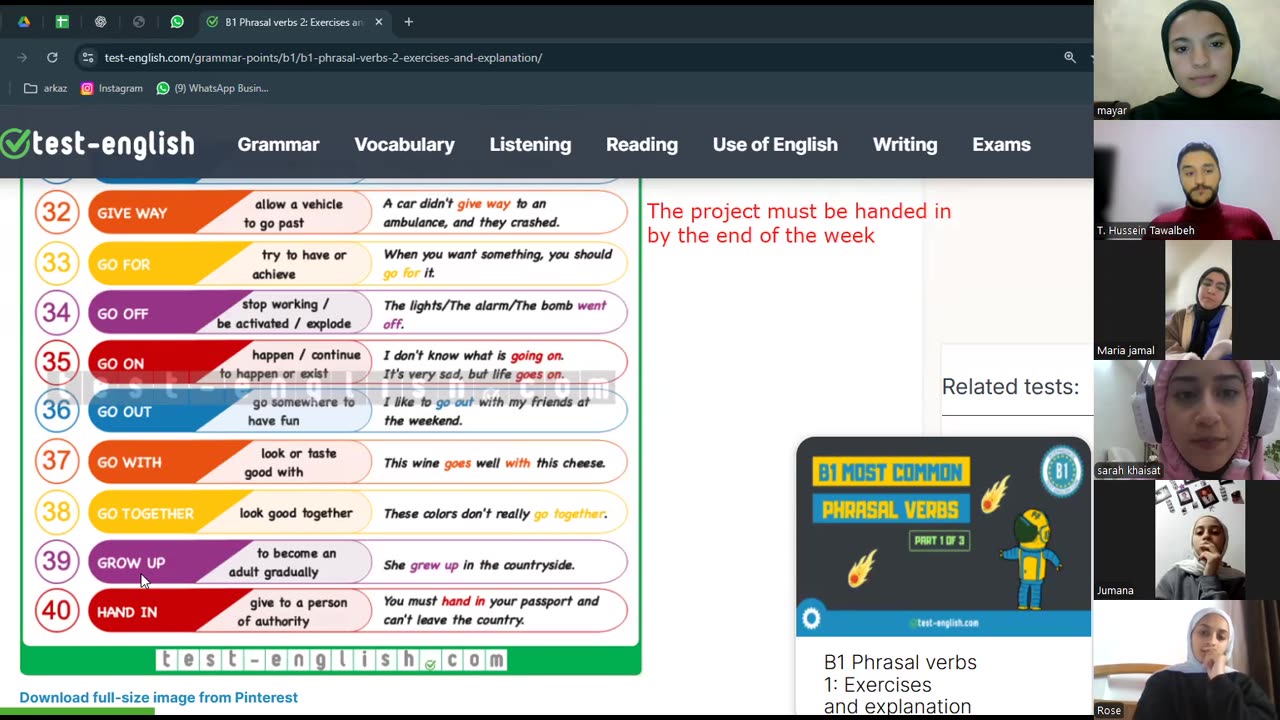The width and height of the screenshot is (1280, 720).
Task: Open the arkaz bookmarks folder
Action: coord(46,88)
